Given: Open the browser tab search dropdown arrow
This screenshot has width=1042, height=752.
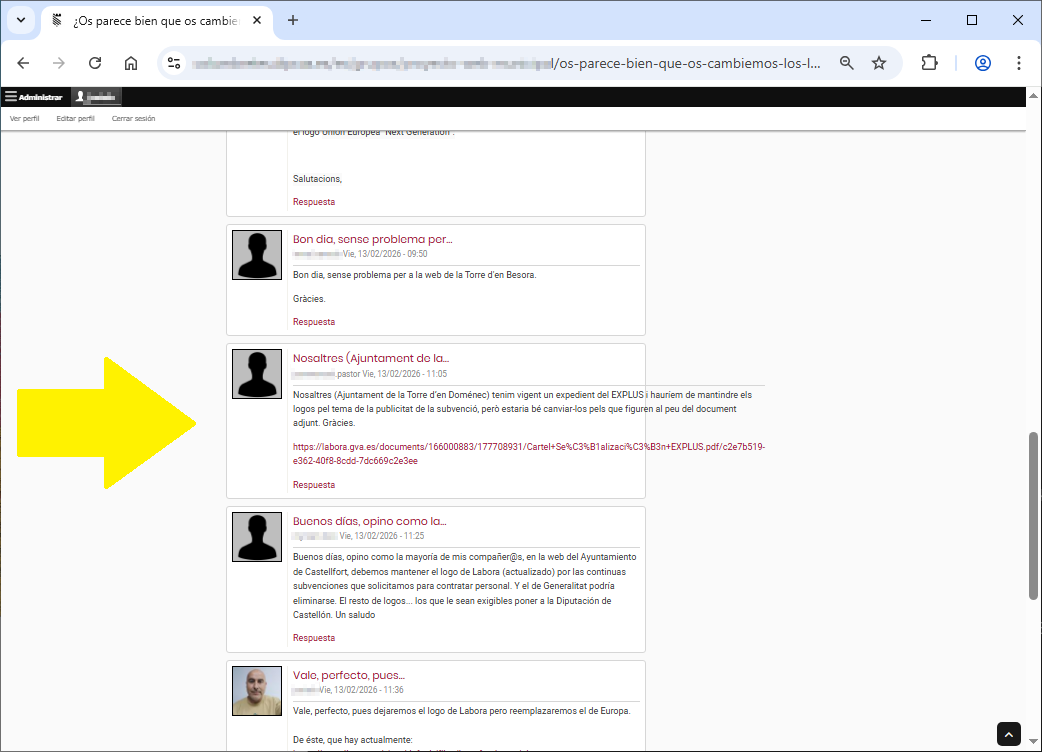Looking at the screenshot, I should coord(21,20).
